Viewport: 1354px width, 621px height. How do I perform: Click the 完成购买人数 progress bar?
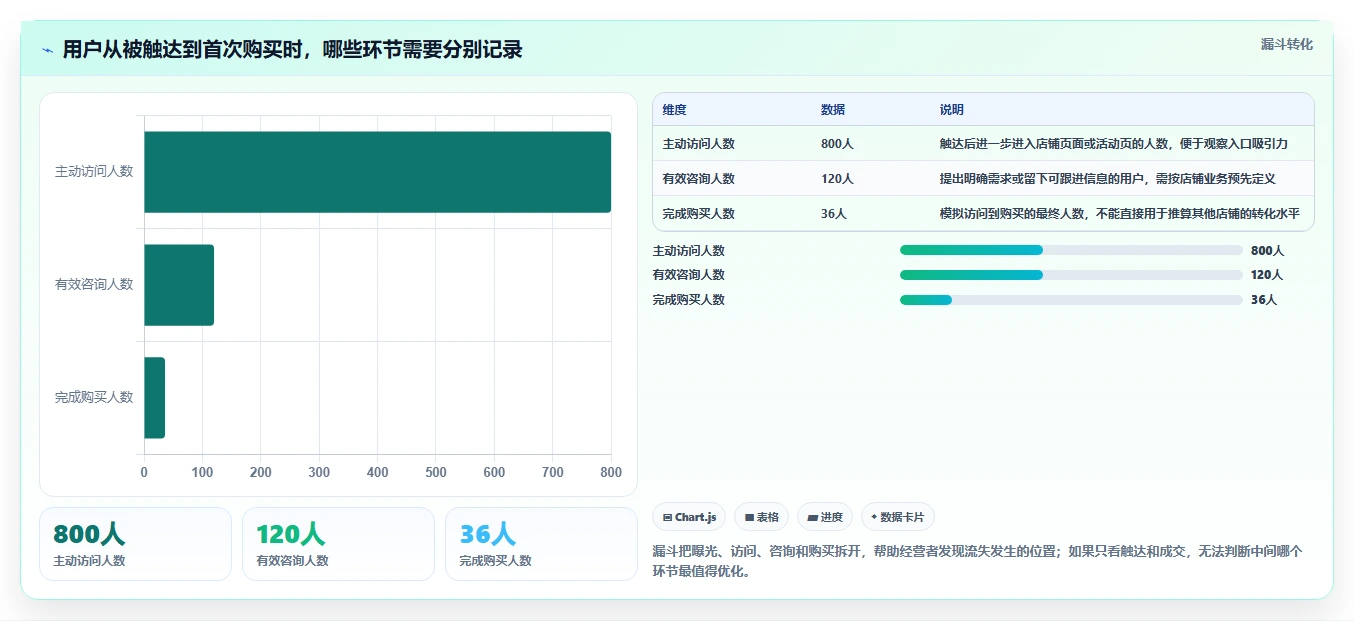point(1071,299)
